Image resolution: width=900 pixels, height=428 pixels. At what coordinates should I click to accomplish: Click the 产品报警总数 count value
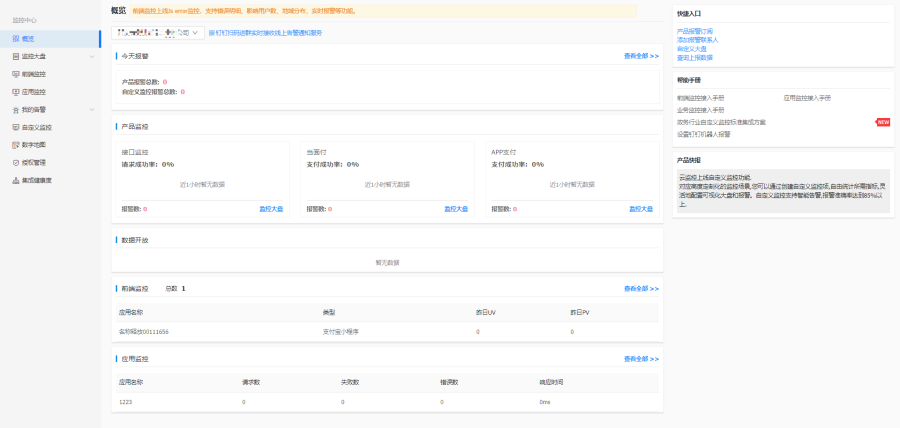tap(165, 82)
